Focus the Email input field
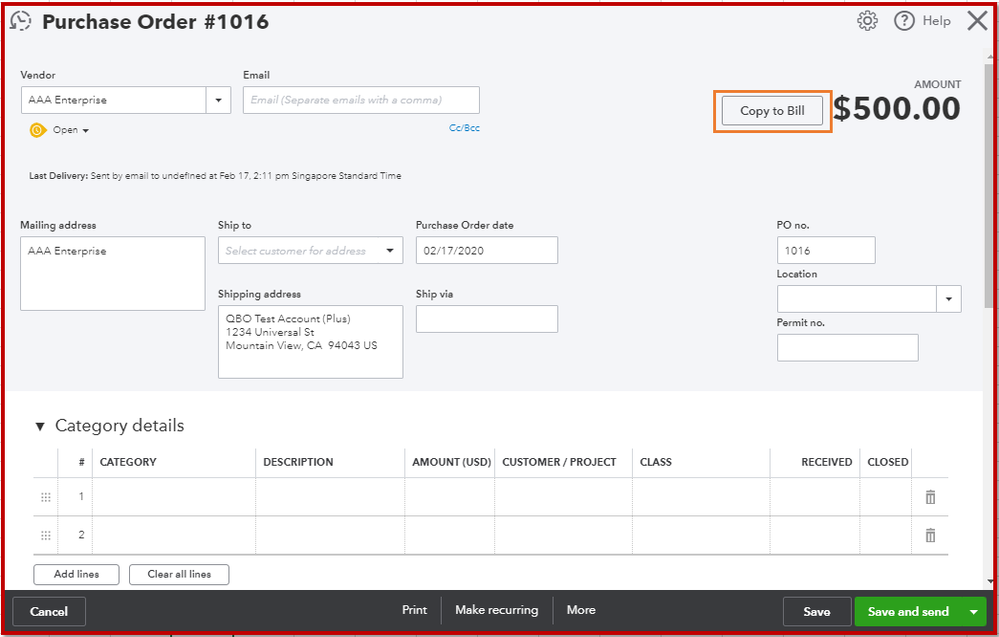This screenshot has width=999, height=637. click(361, 100)
